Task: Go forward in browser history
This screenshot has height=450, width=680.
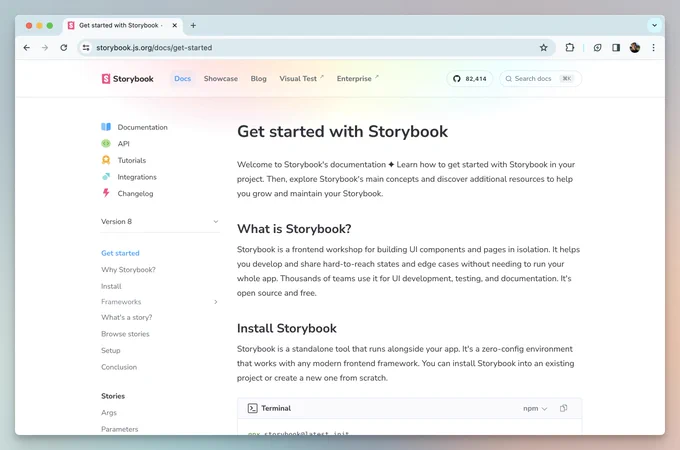Action: pos(45,48)
